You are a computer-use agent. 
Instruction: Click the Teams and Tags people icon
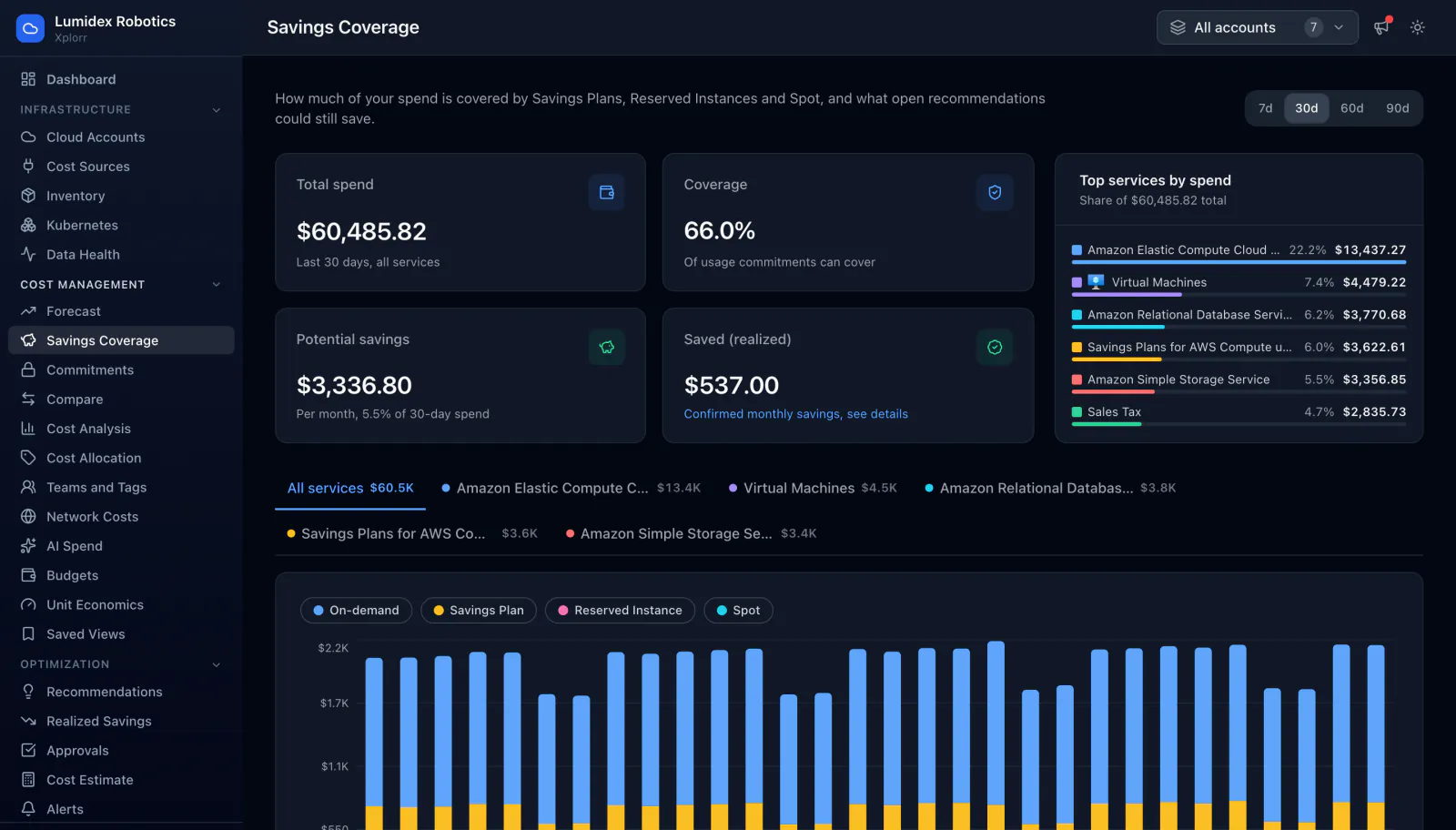coord(28,487)
